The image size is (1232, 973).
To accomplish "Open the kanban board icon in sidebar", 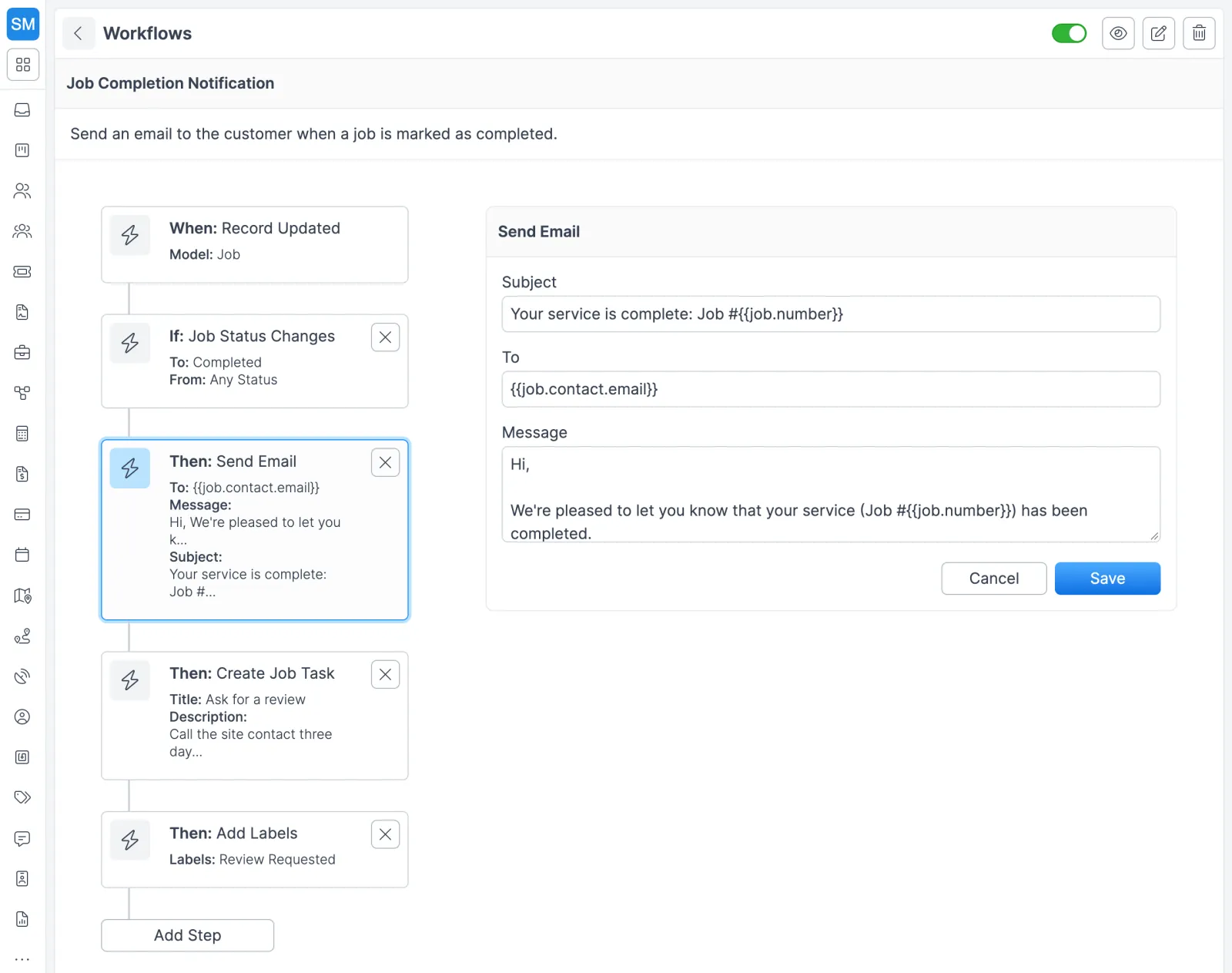I will pos(22,150).
